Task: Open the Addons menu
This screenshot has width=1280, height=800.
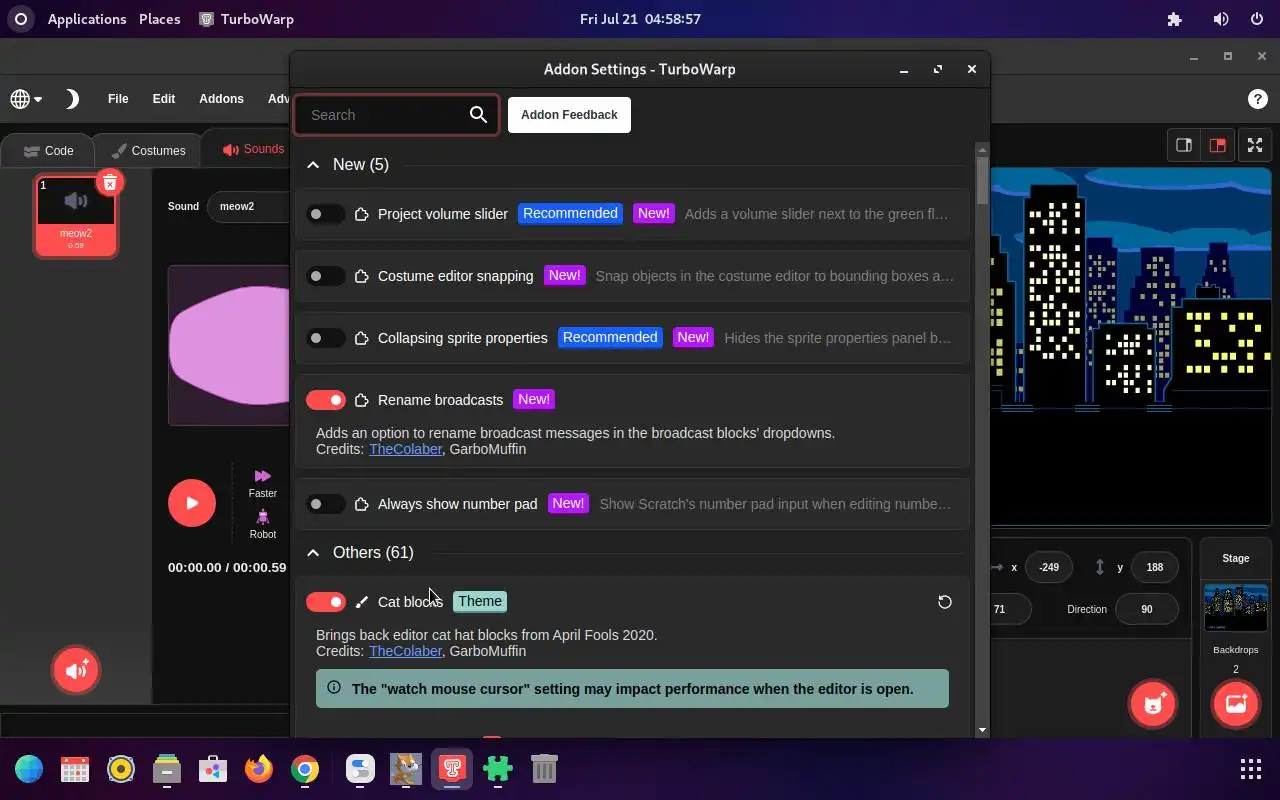Action: [x=222, y=99]
